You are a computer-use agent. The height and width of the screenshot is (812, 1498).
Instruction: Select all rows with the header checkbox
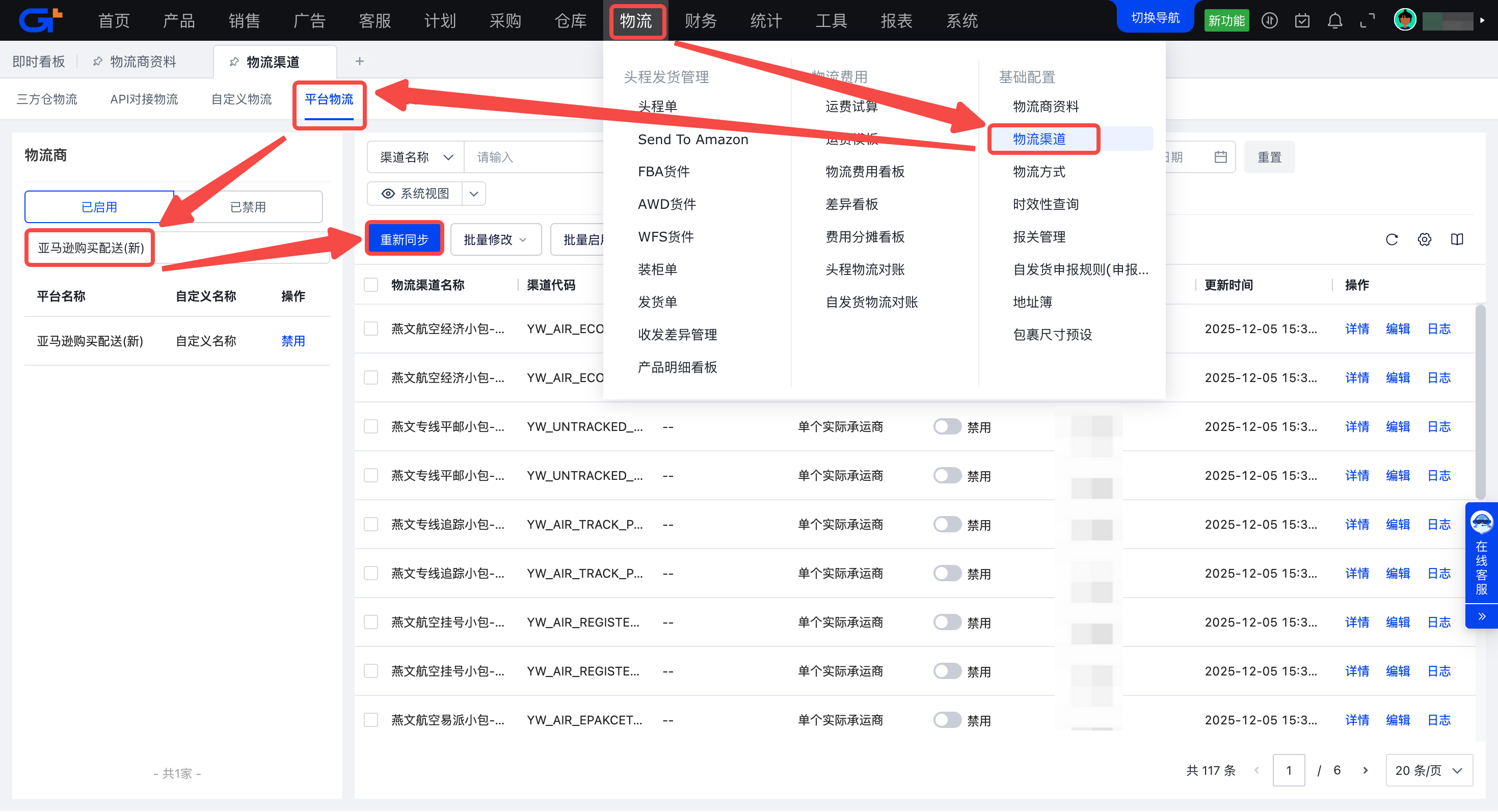click(370, 285)
